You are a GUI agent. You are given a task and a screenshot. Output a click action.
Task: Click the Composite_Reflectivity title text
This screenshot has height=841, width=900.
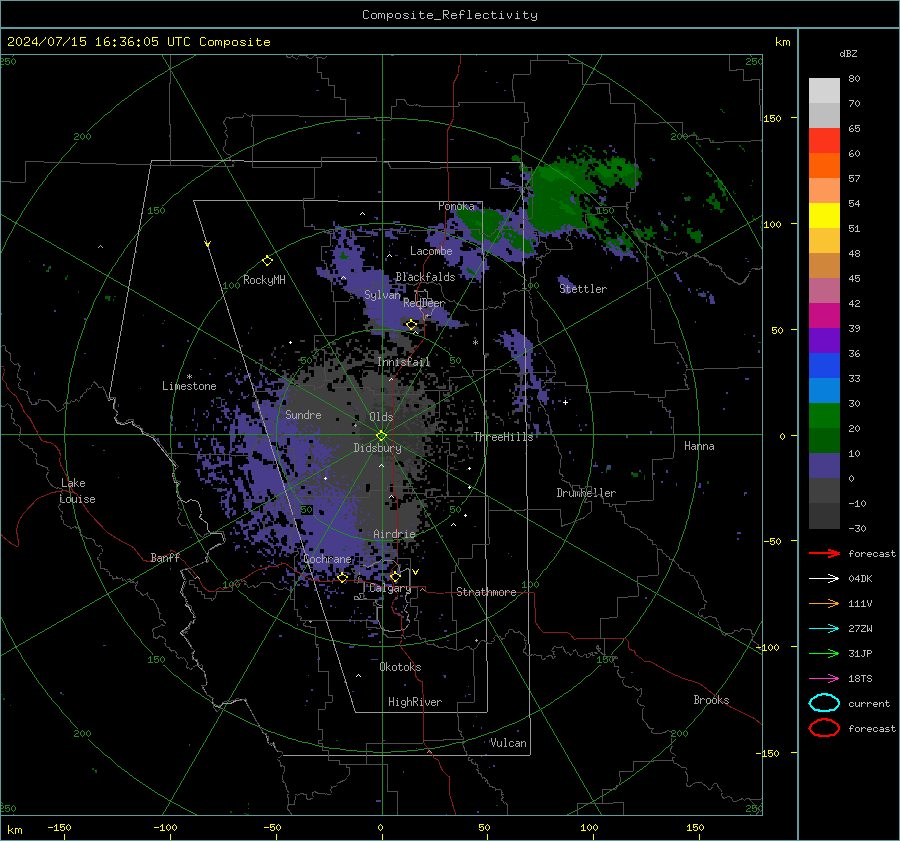point(450,15)
